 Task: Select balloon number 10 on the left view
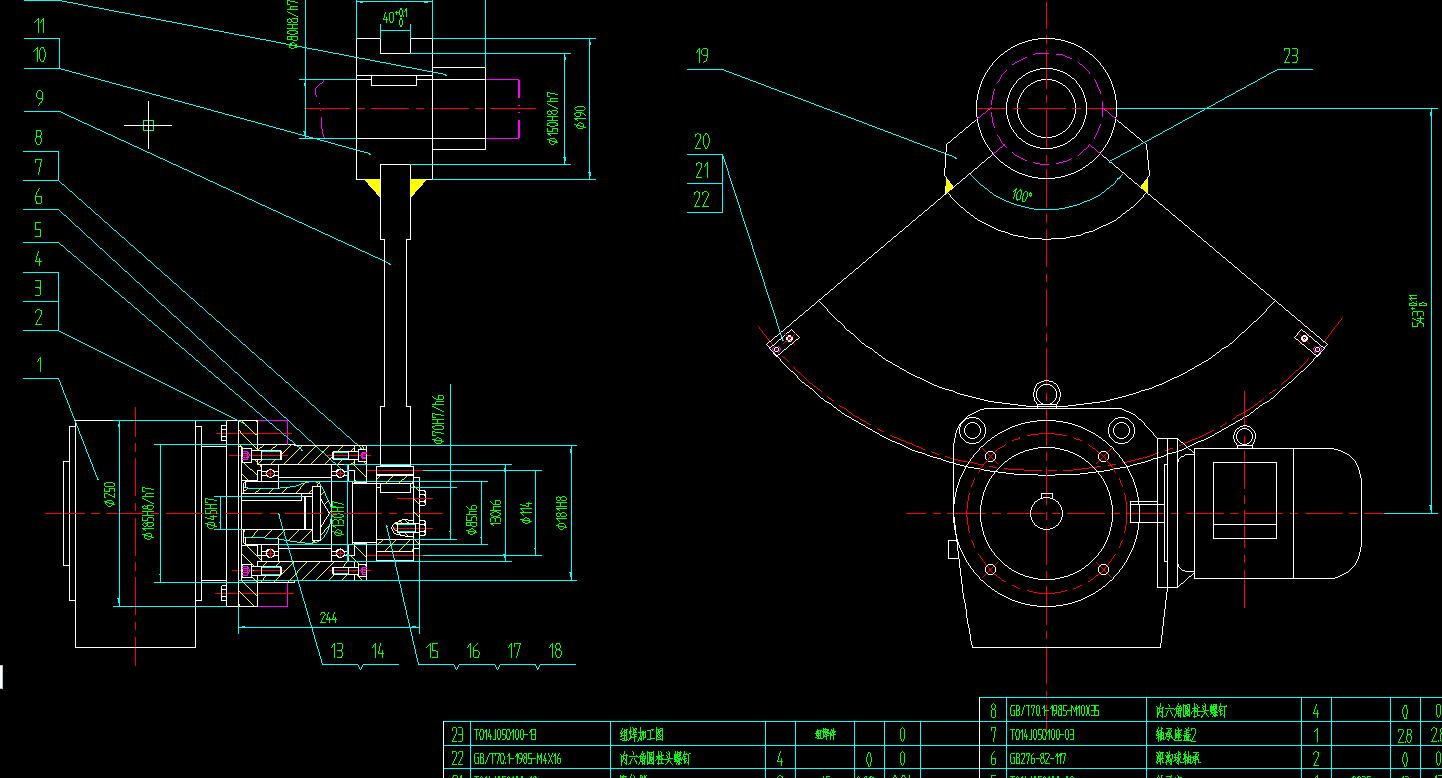[x=40, y=55]
